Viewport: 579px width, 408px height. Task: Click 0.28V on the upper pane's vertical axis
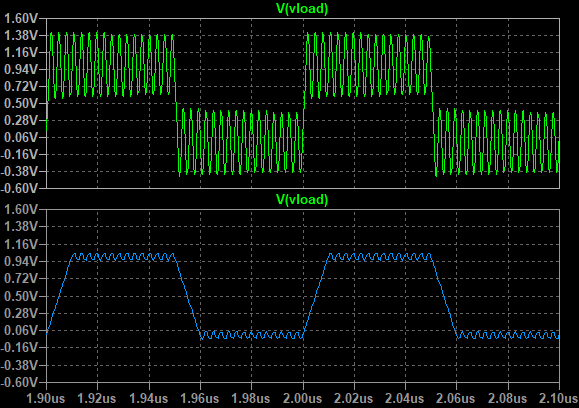pos(21,120)
